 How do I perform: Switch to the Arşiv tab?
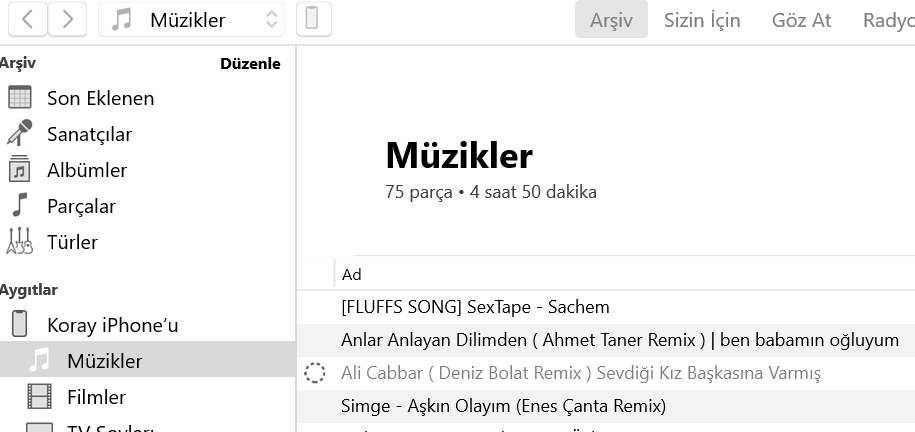(x=611, y=19)
